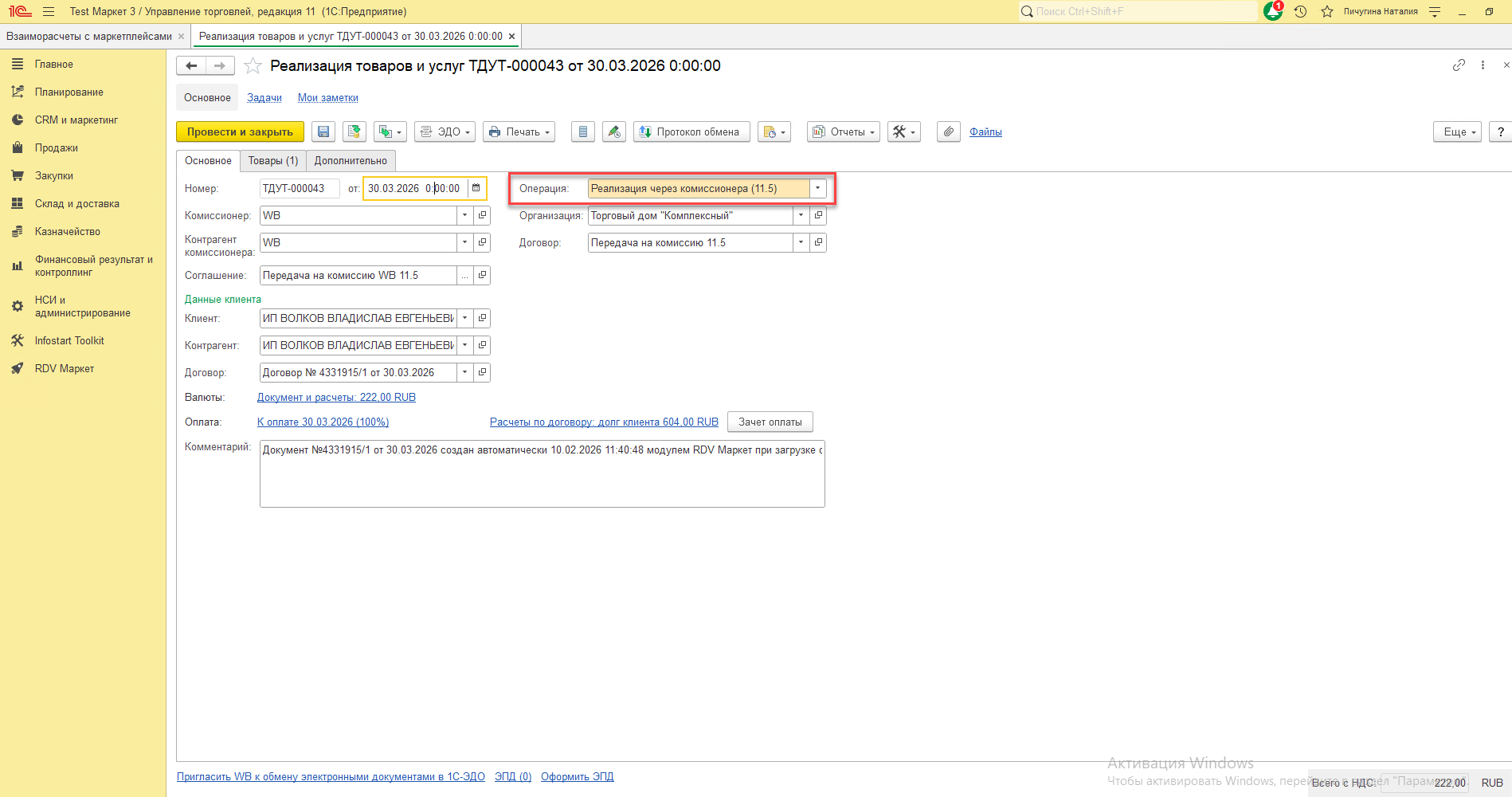Click the Соглашение ellipsis select button
1512x797 pixels.
point(465,276)
